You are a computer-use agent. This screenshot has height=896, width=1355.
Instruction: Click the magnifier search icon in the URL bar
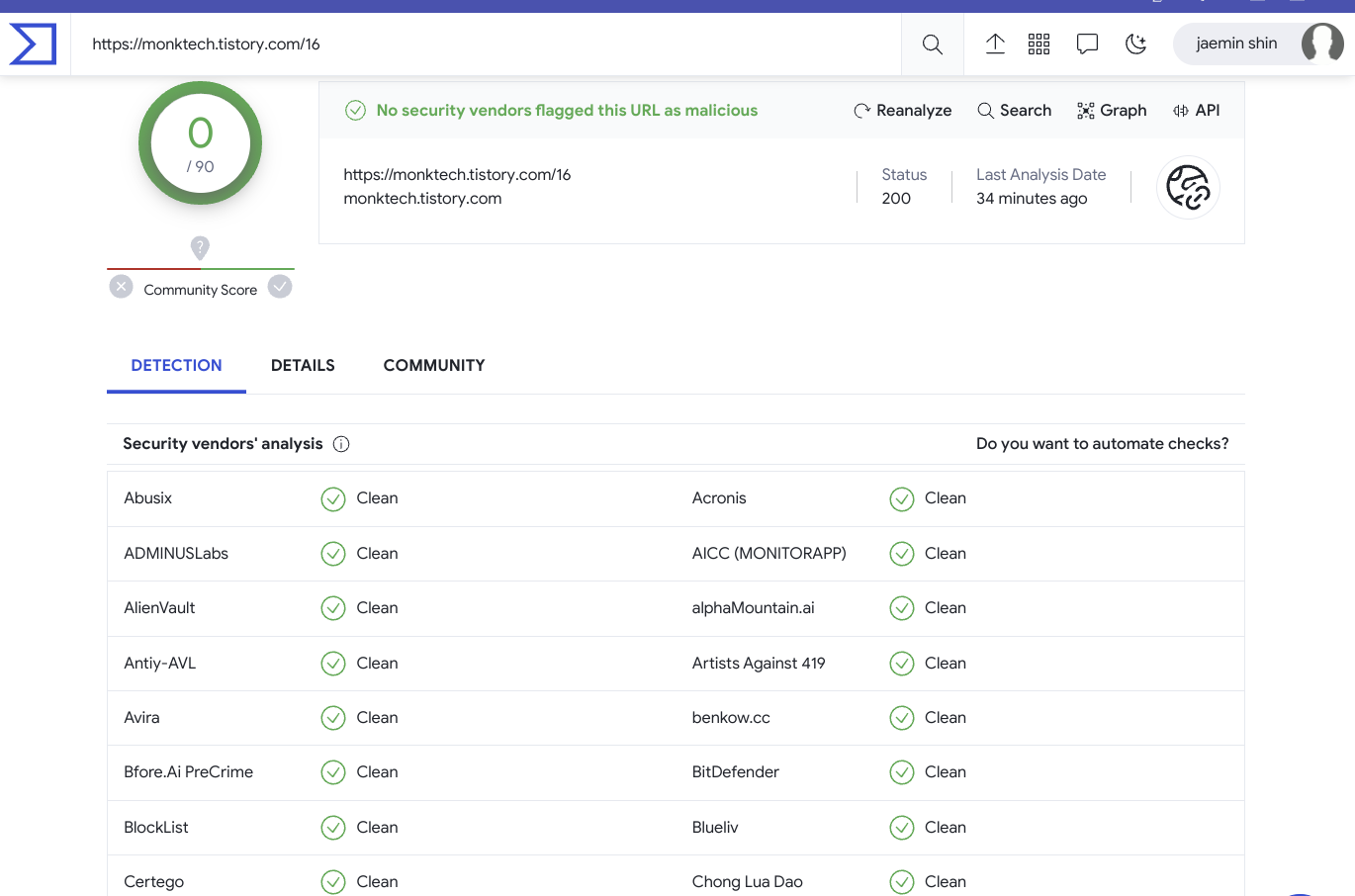point(932,45)
